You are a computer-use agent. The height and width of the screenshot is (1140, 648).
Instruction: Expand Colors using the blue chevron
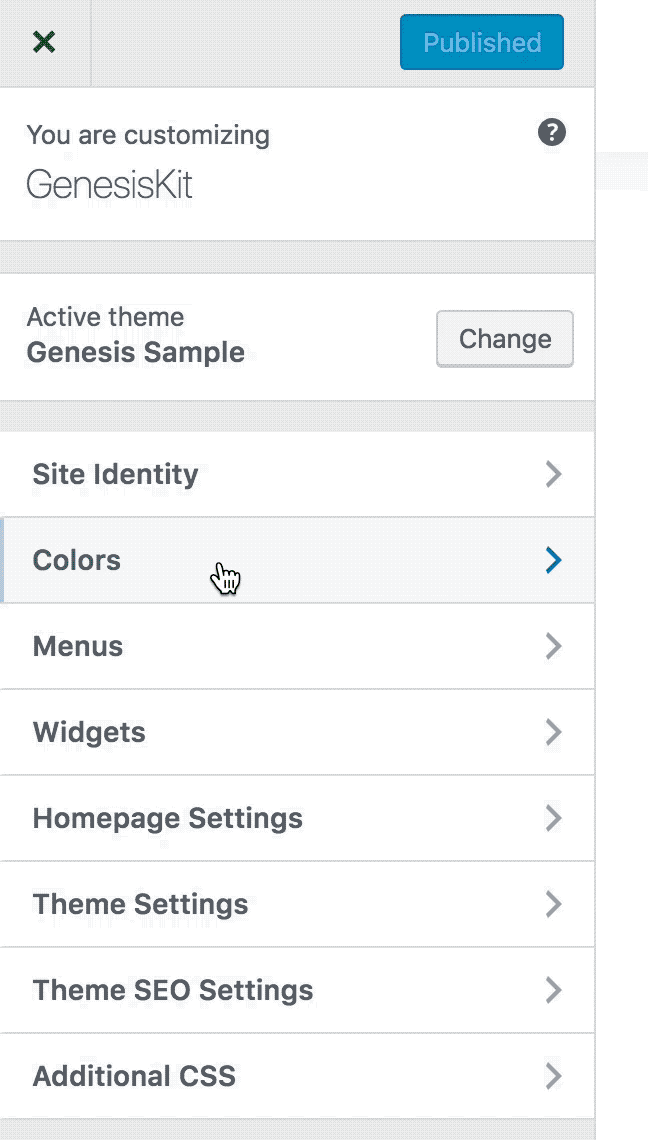click(x=553, y=560)
